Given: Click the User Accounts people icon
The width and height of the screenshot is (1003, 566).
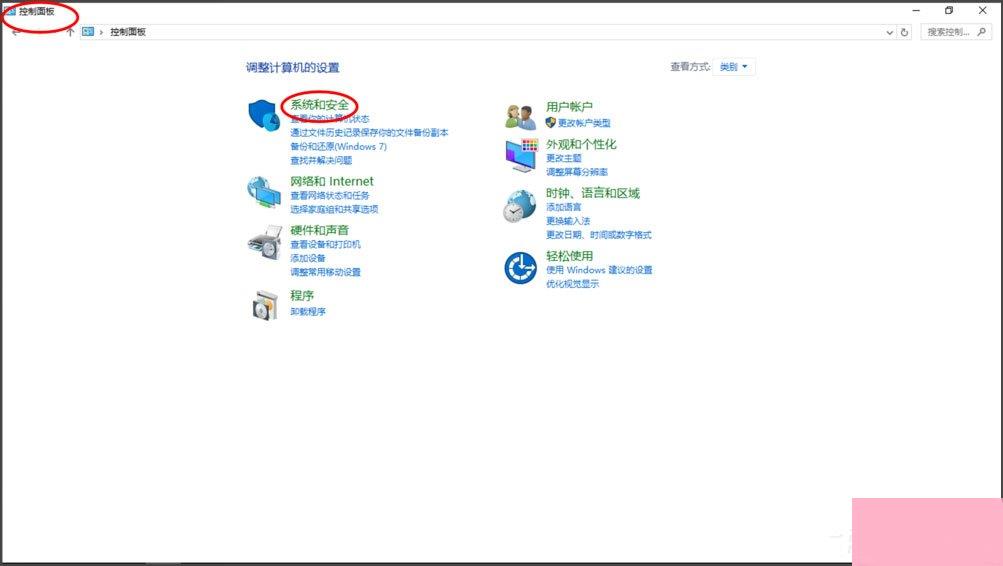Looking at the screenshot, I should pyautogui.click(x=520, y=116).
